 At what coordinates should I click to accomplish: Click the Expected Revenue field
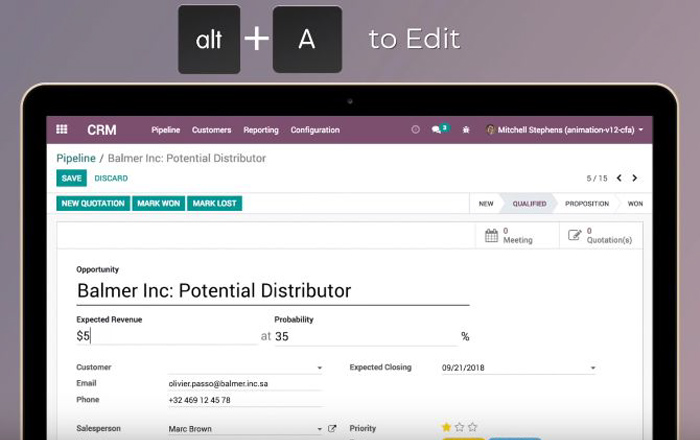point(167,336)
